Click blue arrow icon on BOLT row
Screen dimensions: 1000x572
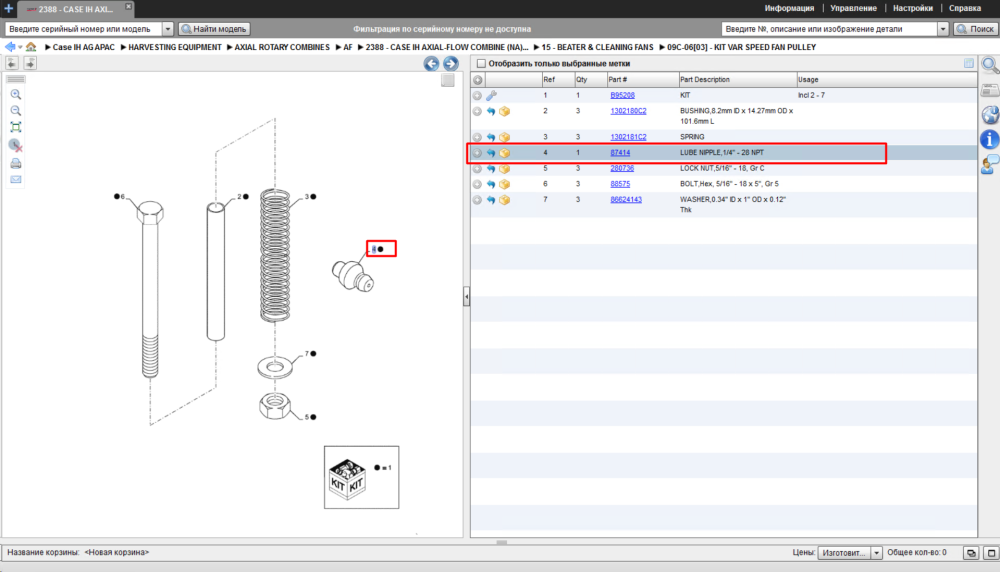click(x=490, y=184)
